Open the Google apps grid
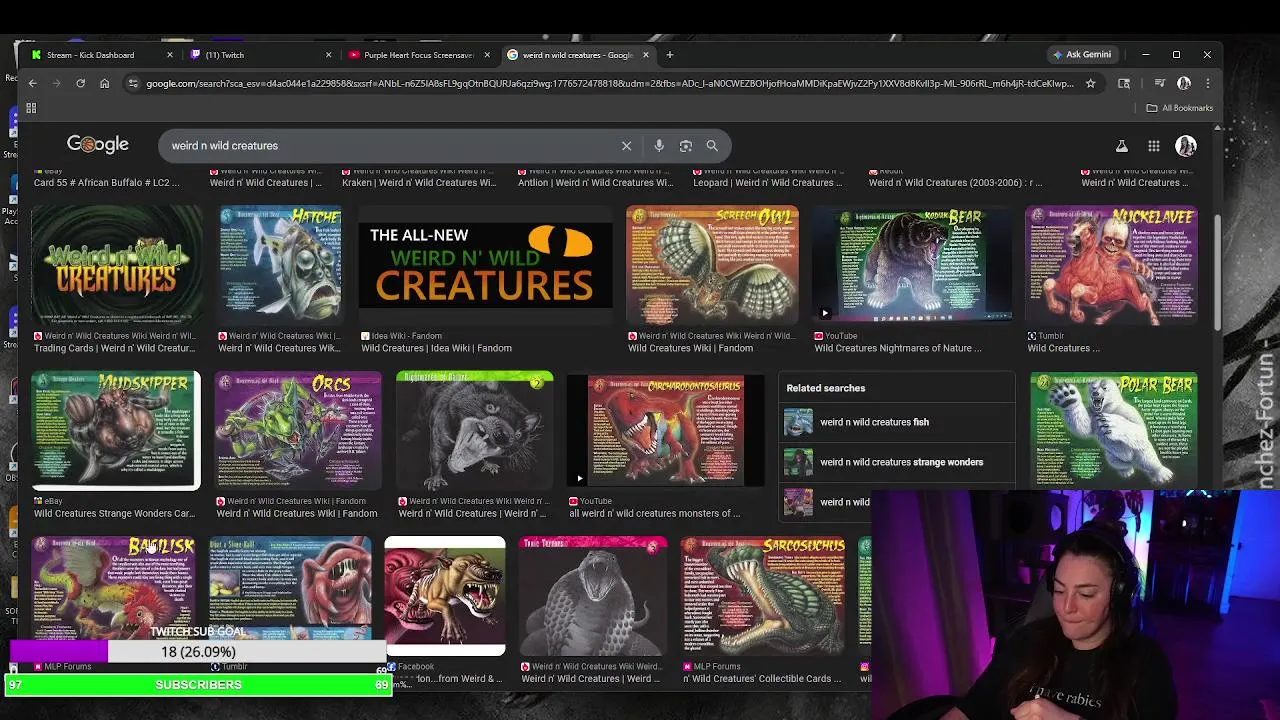The height and width of the screenshot is (720, 1280). 1154,146
